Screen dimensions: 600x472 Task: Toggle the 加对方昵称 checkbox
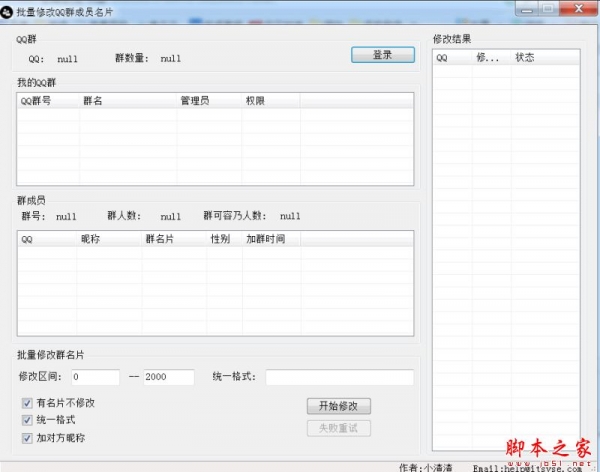[x=27, y=438]
